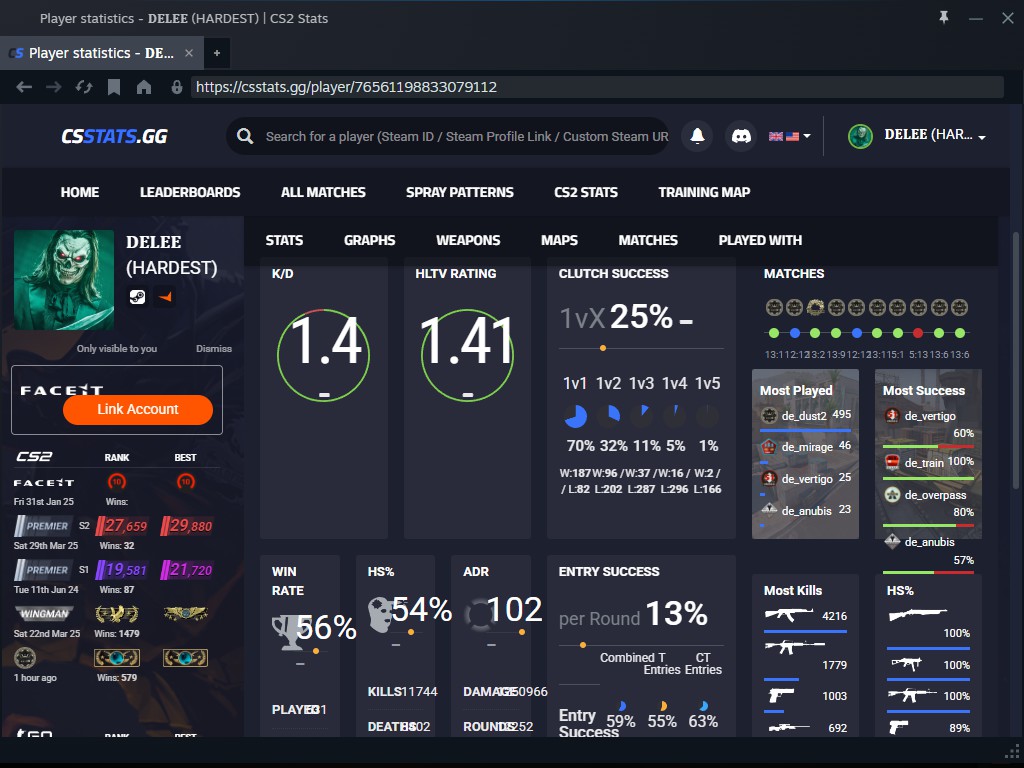This screenshot has width=1024, height=768.
Task: Switch to the PLAYED WITH tab
Action: tap(760, 240)
